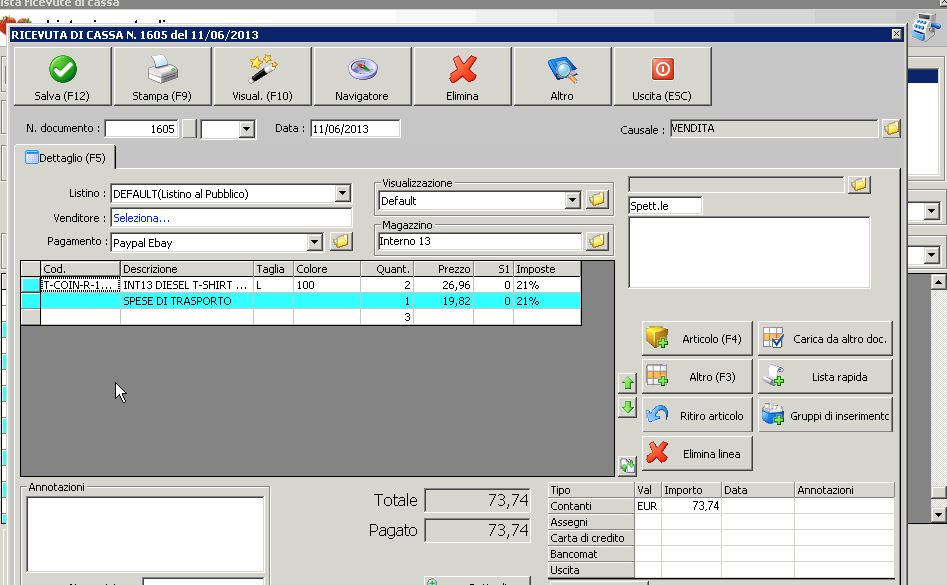
Task: Click Elimina linea to remove row
Action: click(696, 453)
